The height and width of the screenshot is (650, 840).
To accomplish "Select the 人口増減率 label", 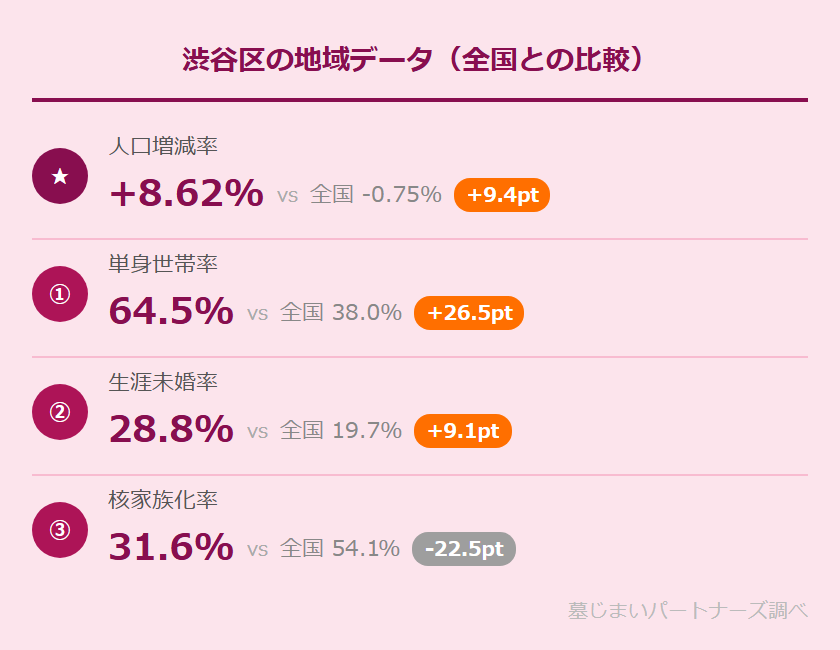I will [163, 146].
